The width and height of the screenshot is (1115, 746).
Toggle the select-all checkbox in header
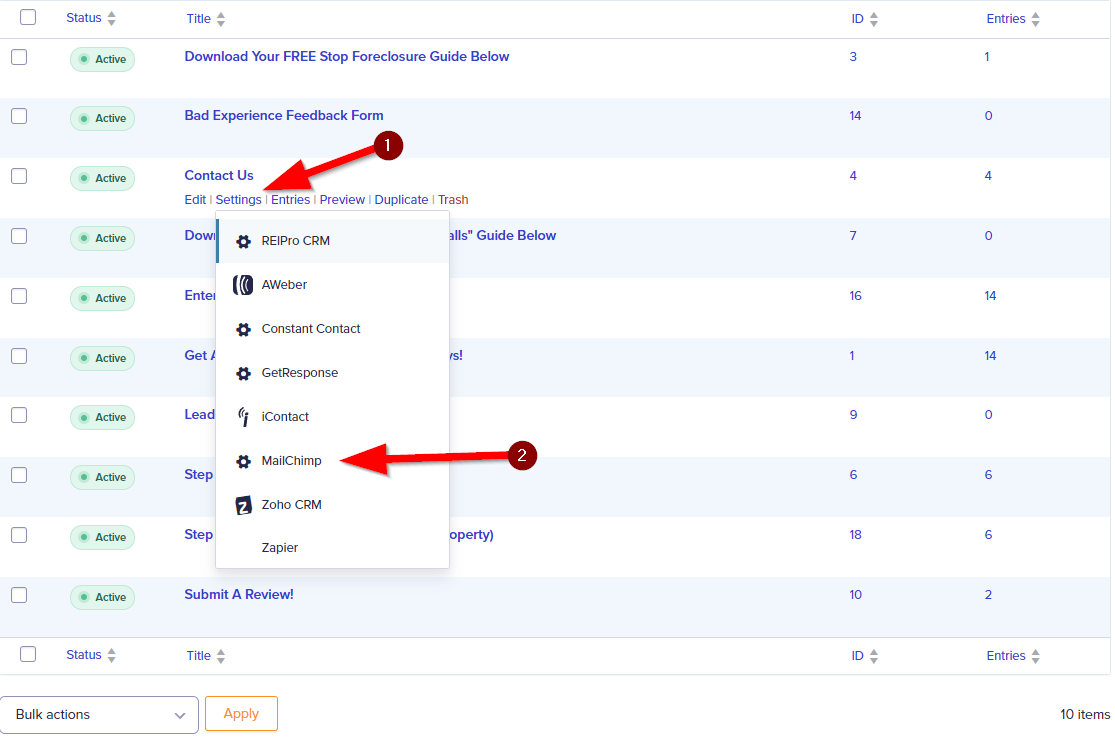point(28,17)
